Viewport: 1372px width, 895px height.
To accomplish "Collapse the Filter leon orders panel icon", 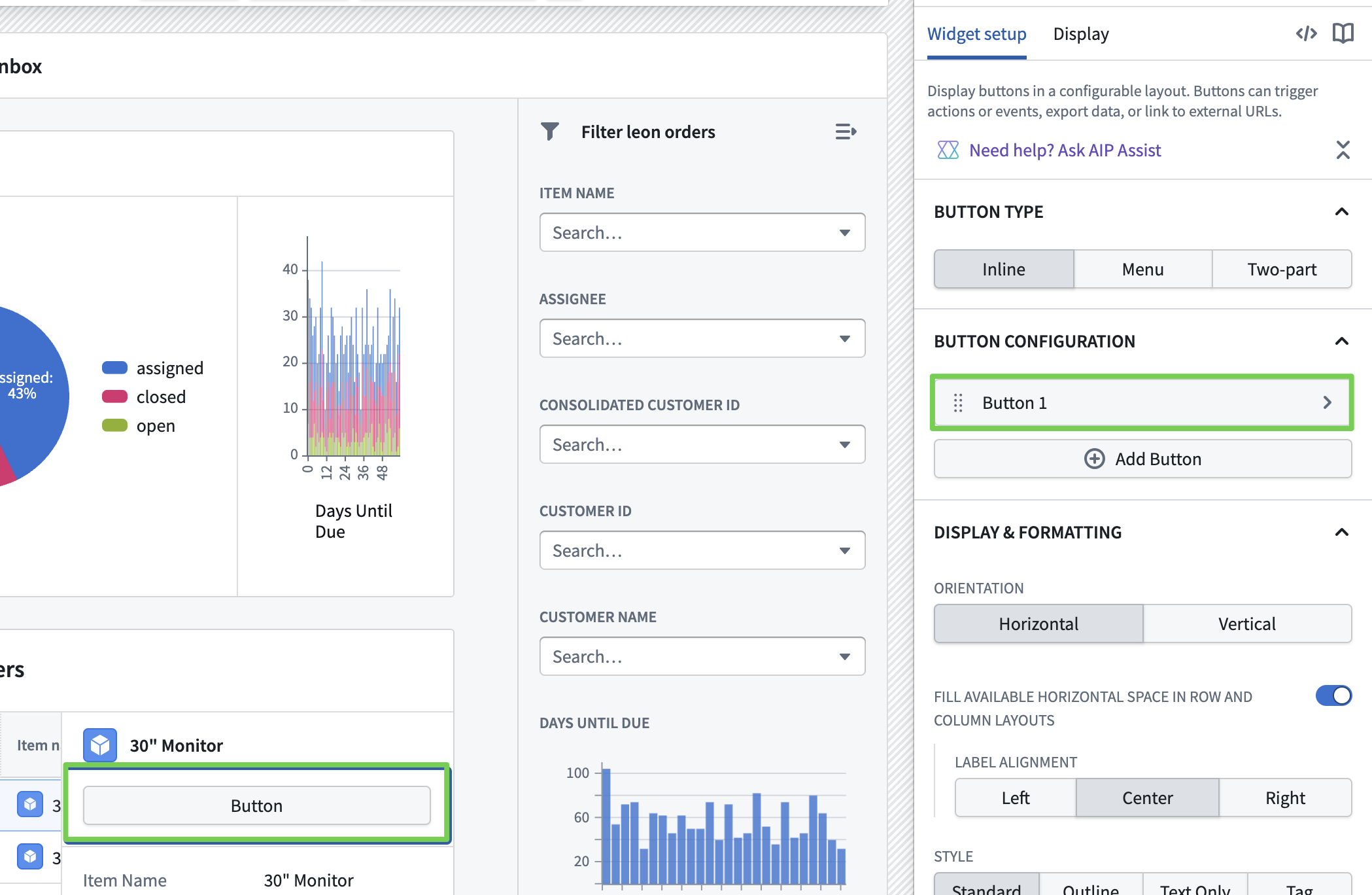I will point(846,132).
